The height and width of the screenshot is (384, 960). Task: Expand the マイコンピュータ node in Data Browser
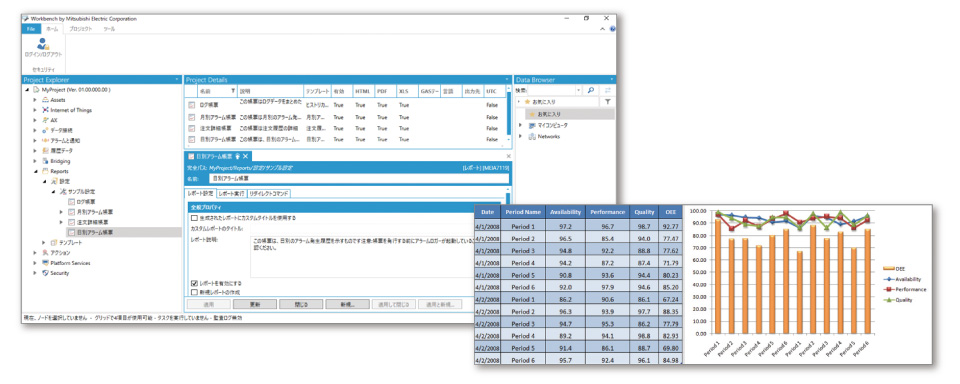[x=521, y=125]
